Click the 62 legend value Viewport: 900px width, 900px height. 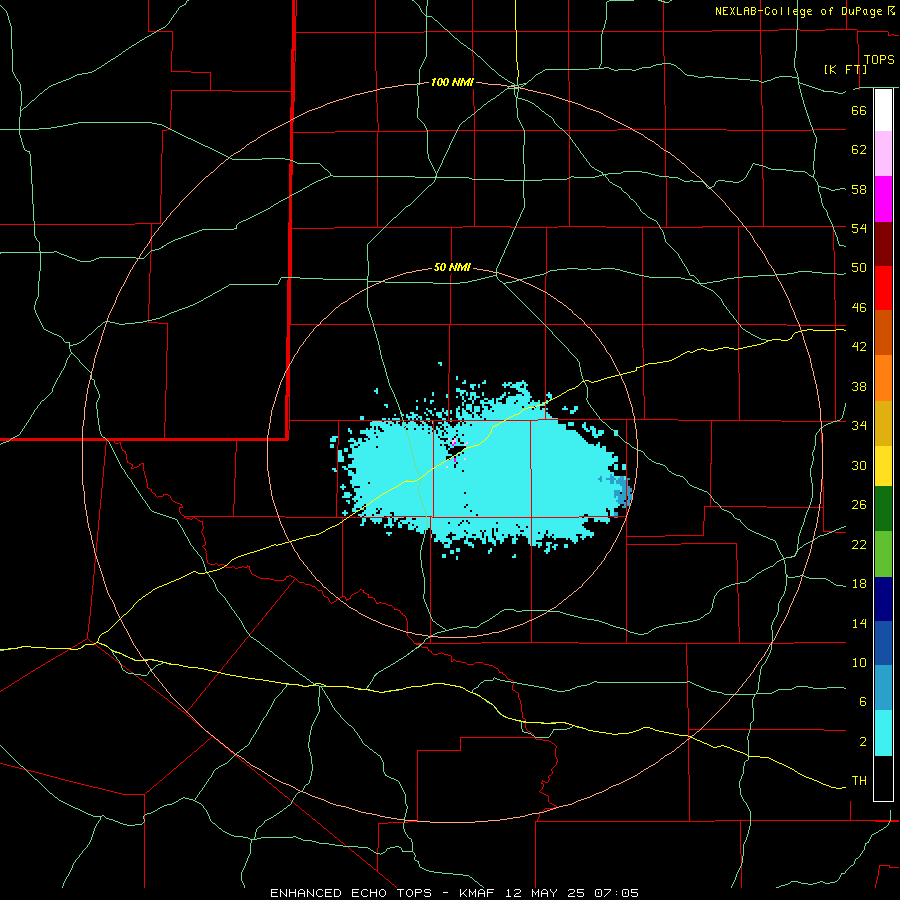[x=859, y=150]
